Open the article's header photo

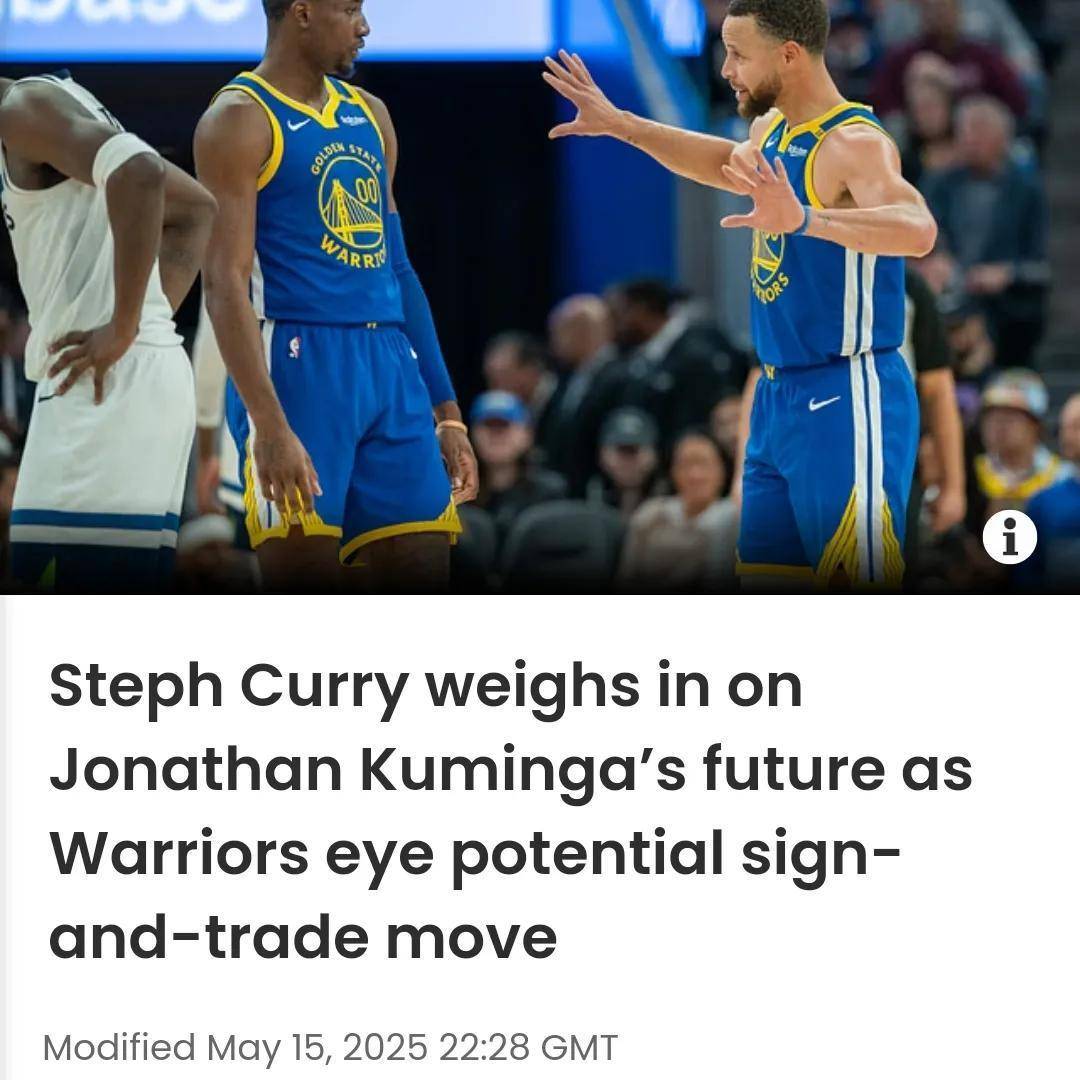[540, 296]
